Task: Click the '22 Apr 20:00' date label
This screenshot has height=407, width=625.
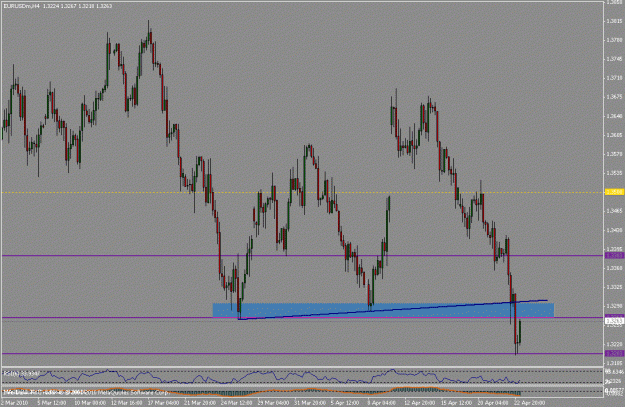Action: [x=531, y=403]
